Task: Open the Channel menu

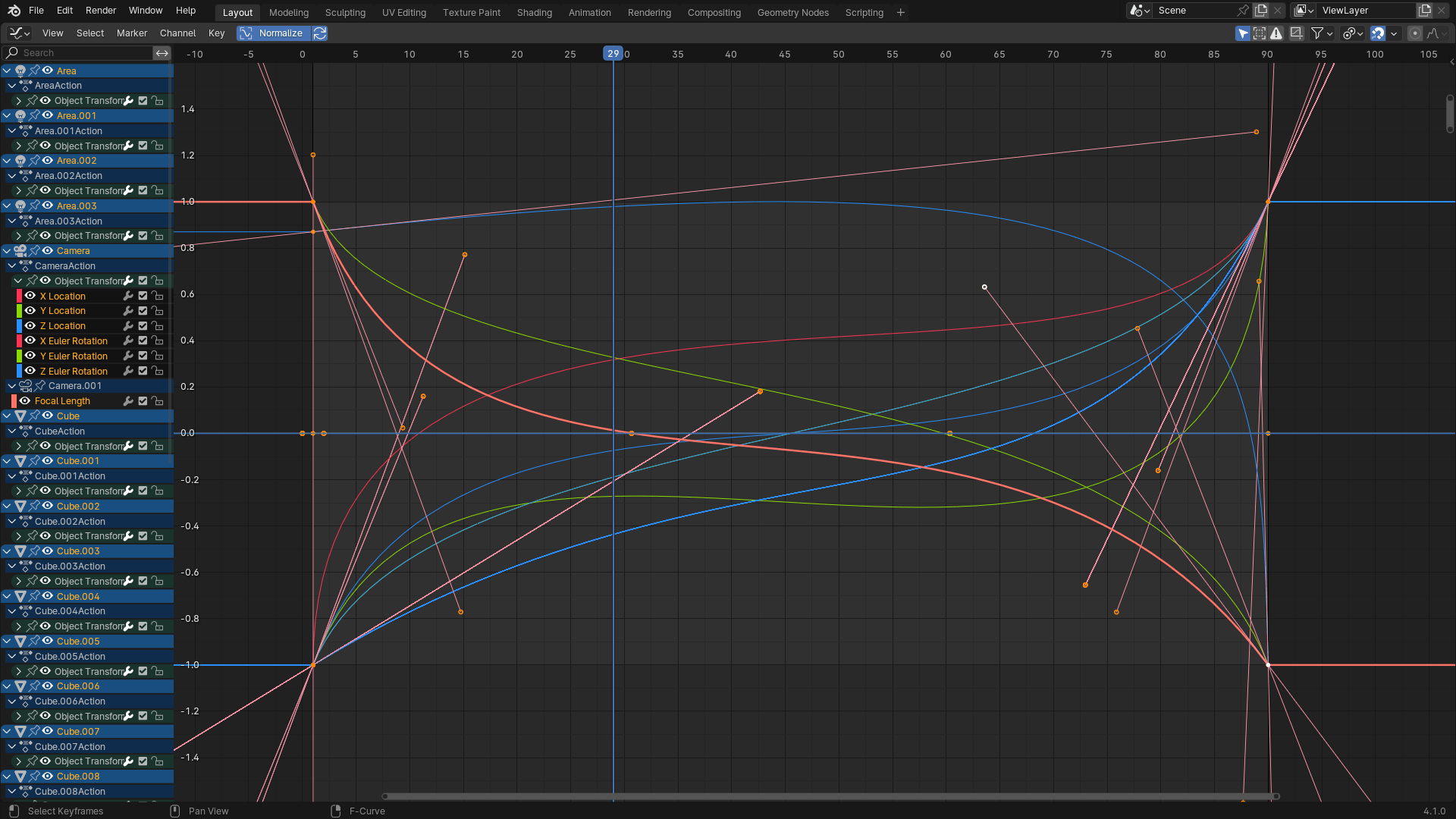Action: 177,33
